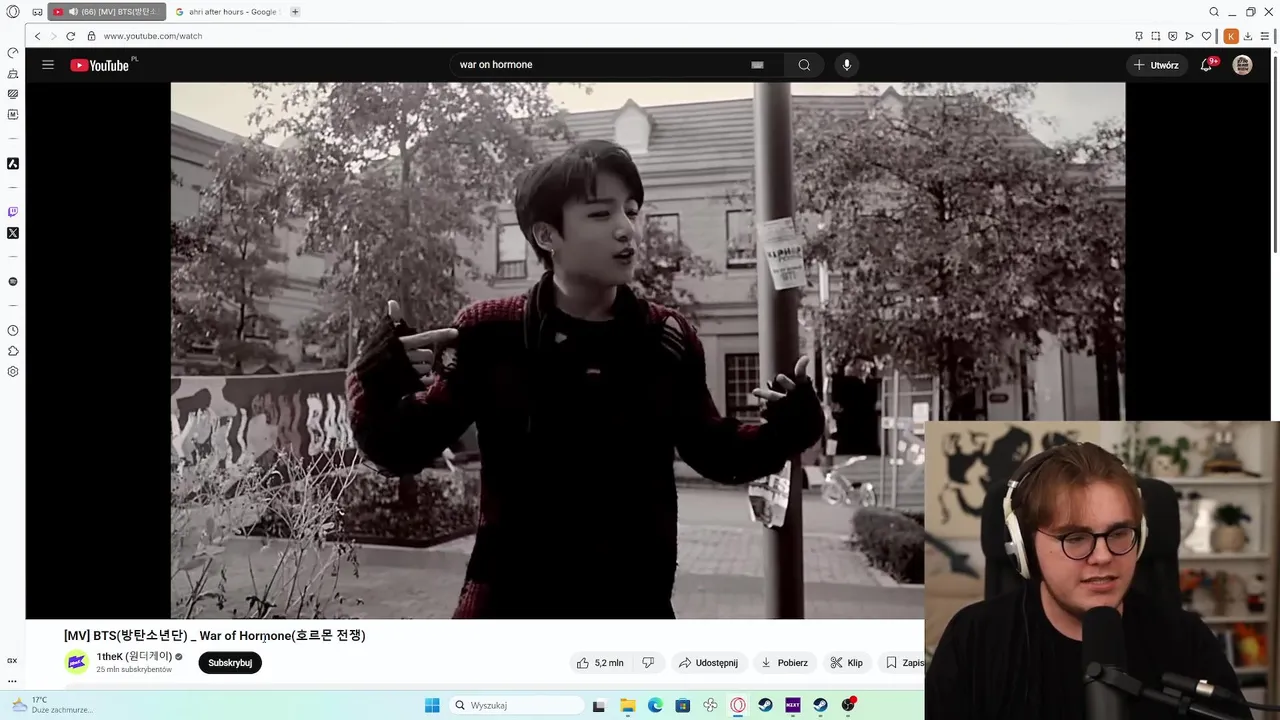
Task: Pause the video by clicking the player
Action: (x=648, y=350)
